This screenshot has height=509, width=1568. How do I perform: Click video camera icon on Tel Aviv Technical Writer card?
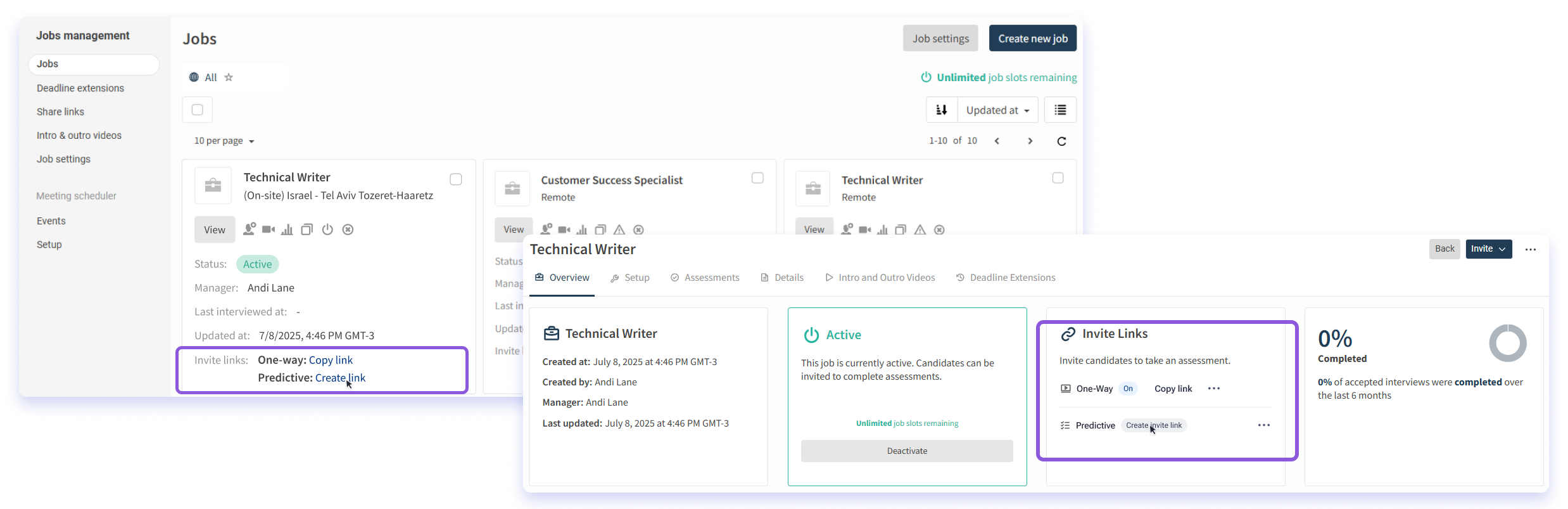pyautogui.click(x=269, y=229)
